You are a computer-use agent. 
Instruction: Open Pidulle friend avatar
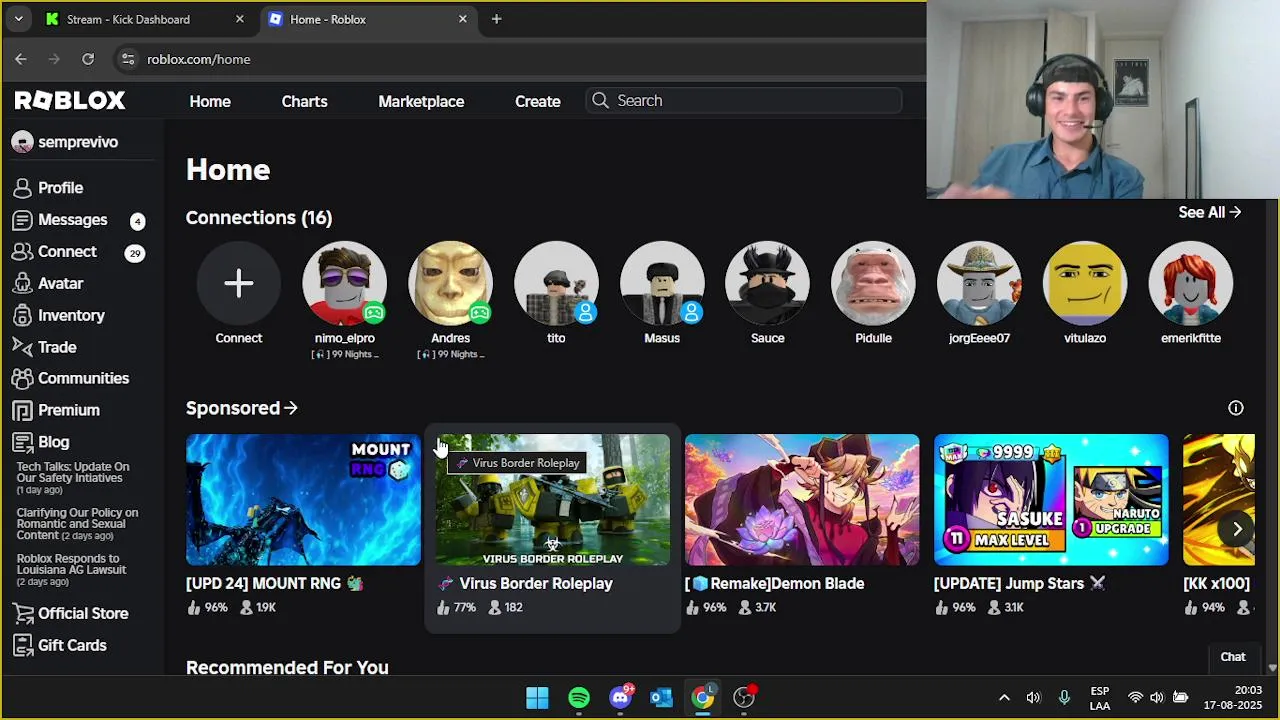click(873, 283)
